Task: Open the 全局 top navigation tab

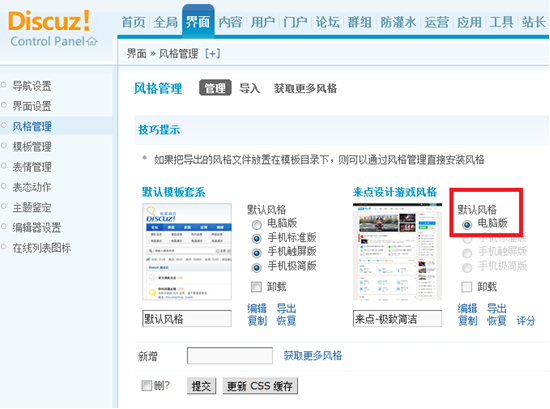Action: tap(165, 22)
